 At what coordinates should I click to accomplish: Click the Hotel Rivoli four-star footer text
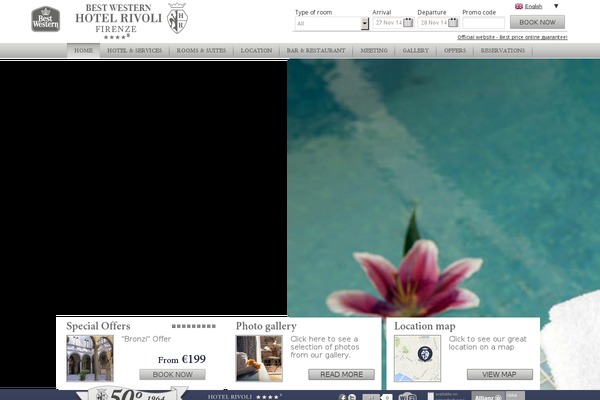tap(245, 397)
